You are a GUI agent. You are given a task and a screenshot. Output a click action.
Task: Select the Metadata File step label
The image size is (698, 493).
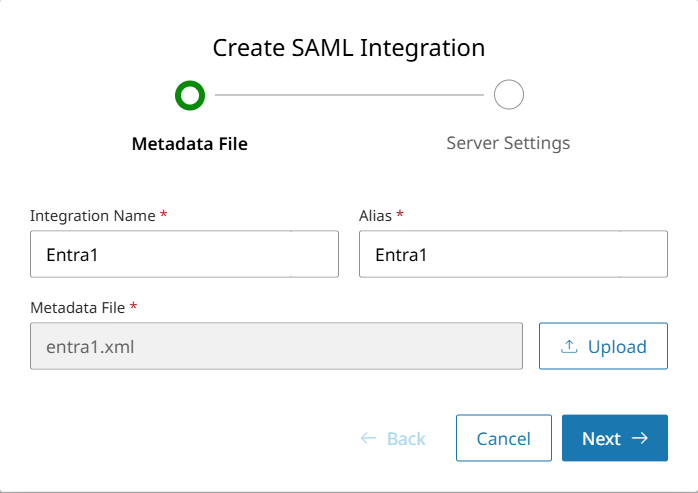point(190,144)
